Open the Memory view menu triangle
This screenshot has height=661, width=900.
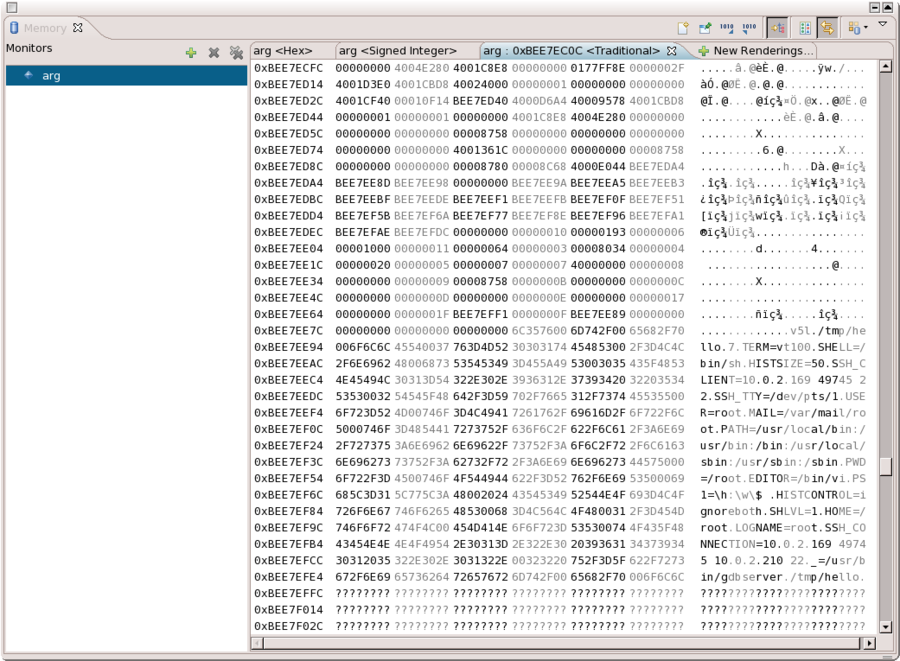point(881,24)
